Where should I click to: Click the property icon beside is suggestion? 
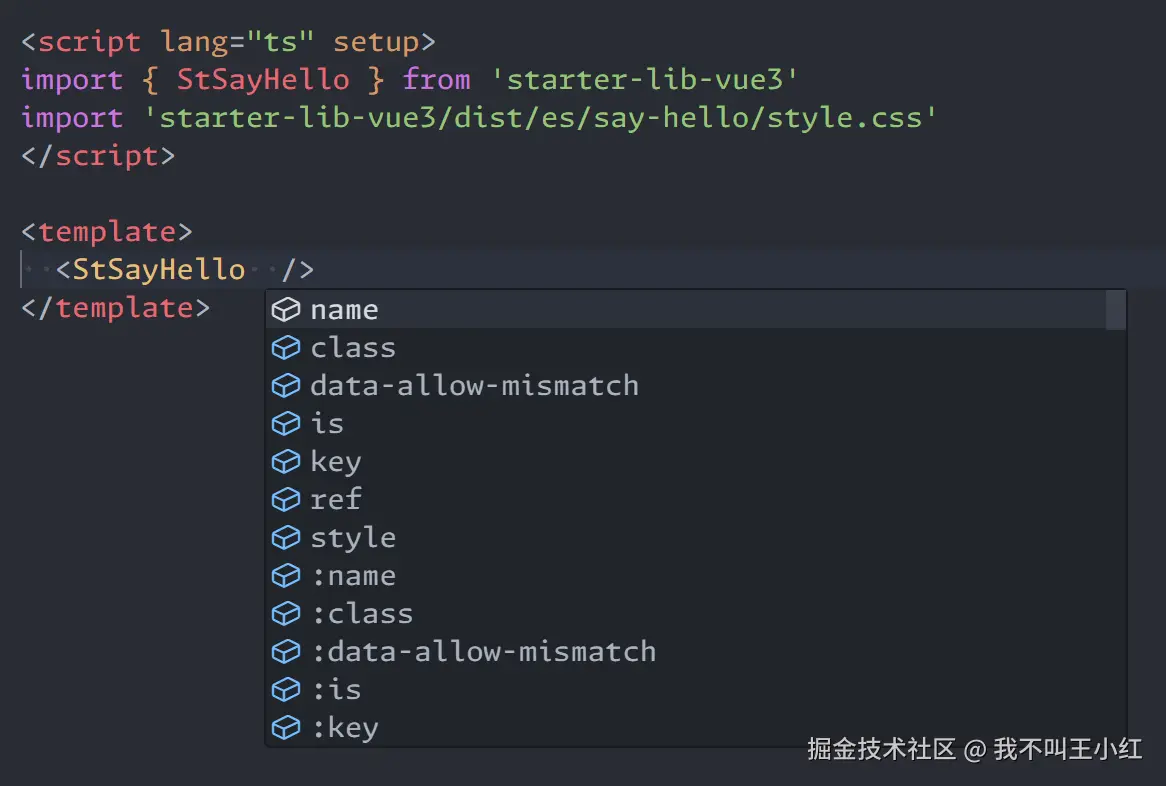point(286,424)
